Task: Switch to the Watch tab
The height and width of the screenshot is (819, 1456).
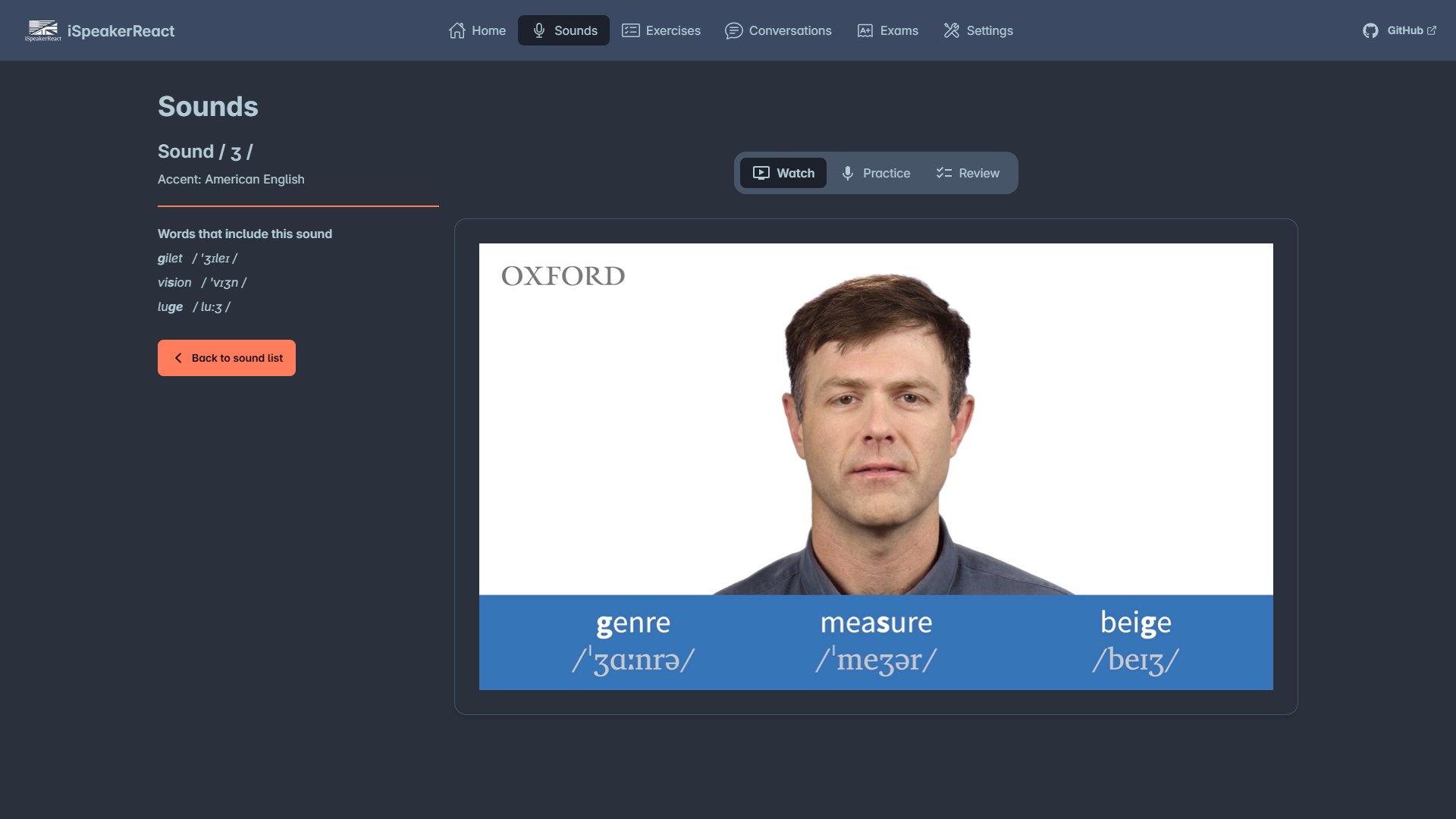Action: (783, 173)
